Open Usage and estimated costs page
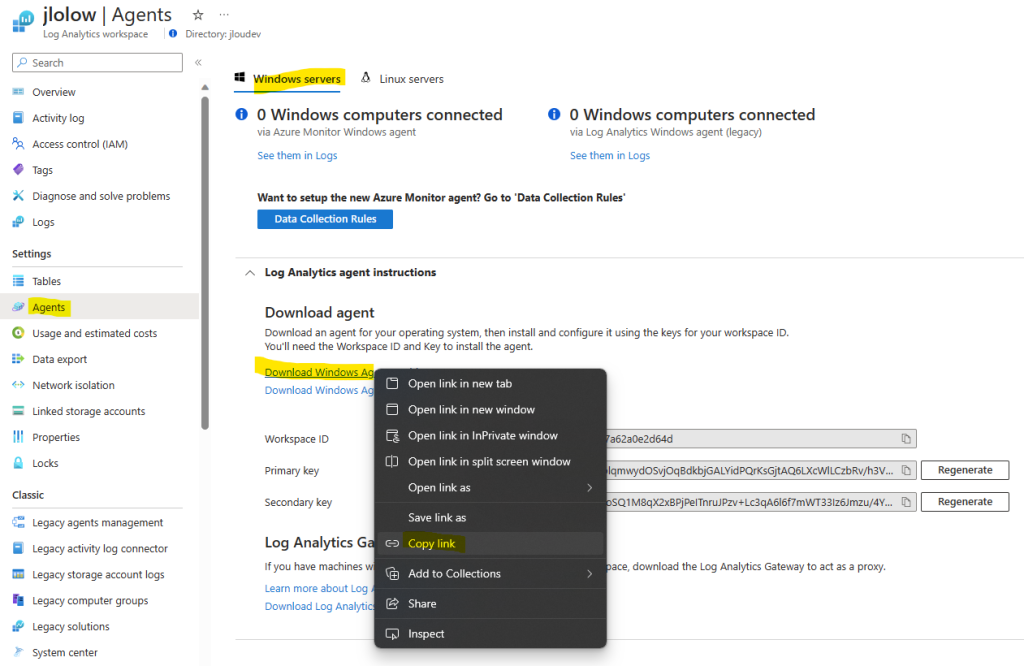Screen dimensions: 1024x666 [x=95, y=333]
